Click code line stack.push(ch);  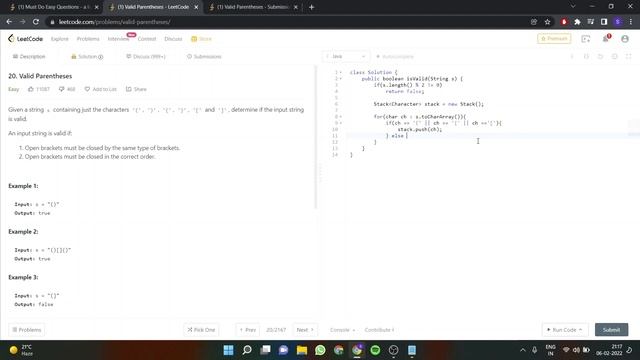[x=420, y=129]
